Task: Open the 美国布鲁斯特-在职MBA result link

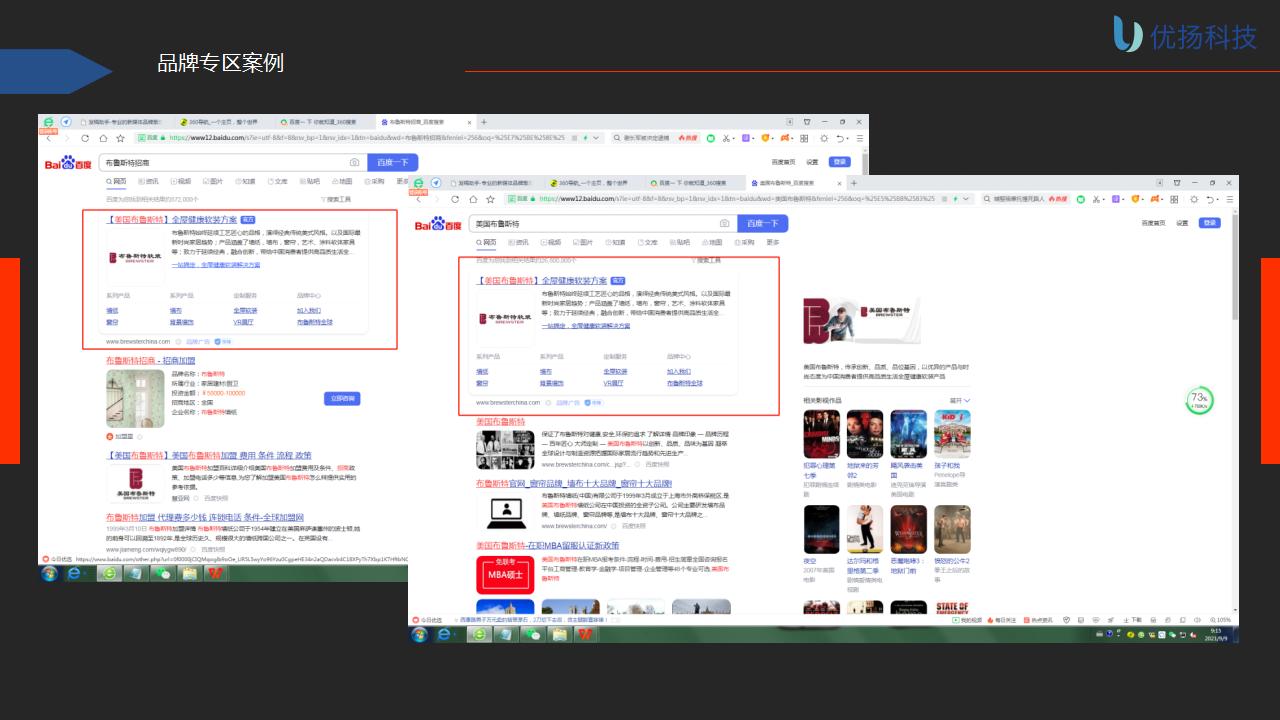Action: (x=548, y=545)
